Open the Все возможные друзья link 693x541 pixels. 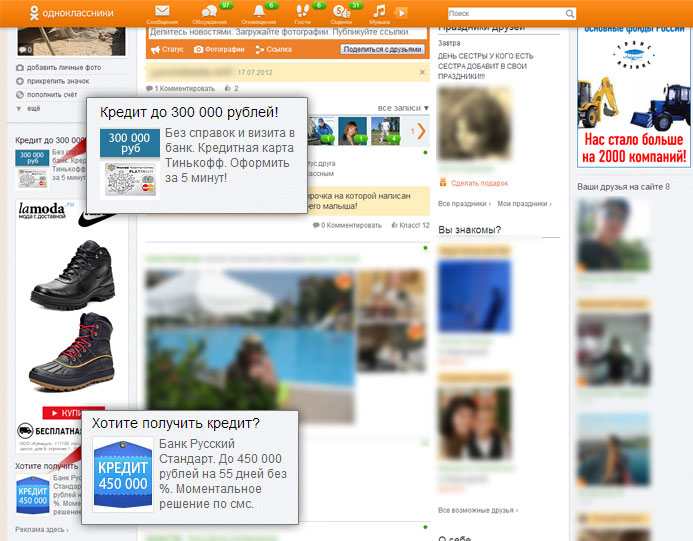[478, 510]
